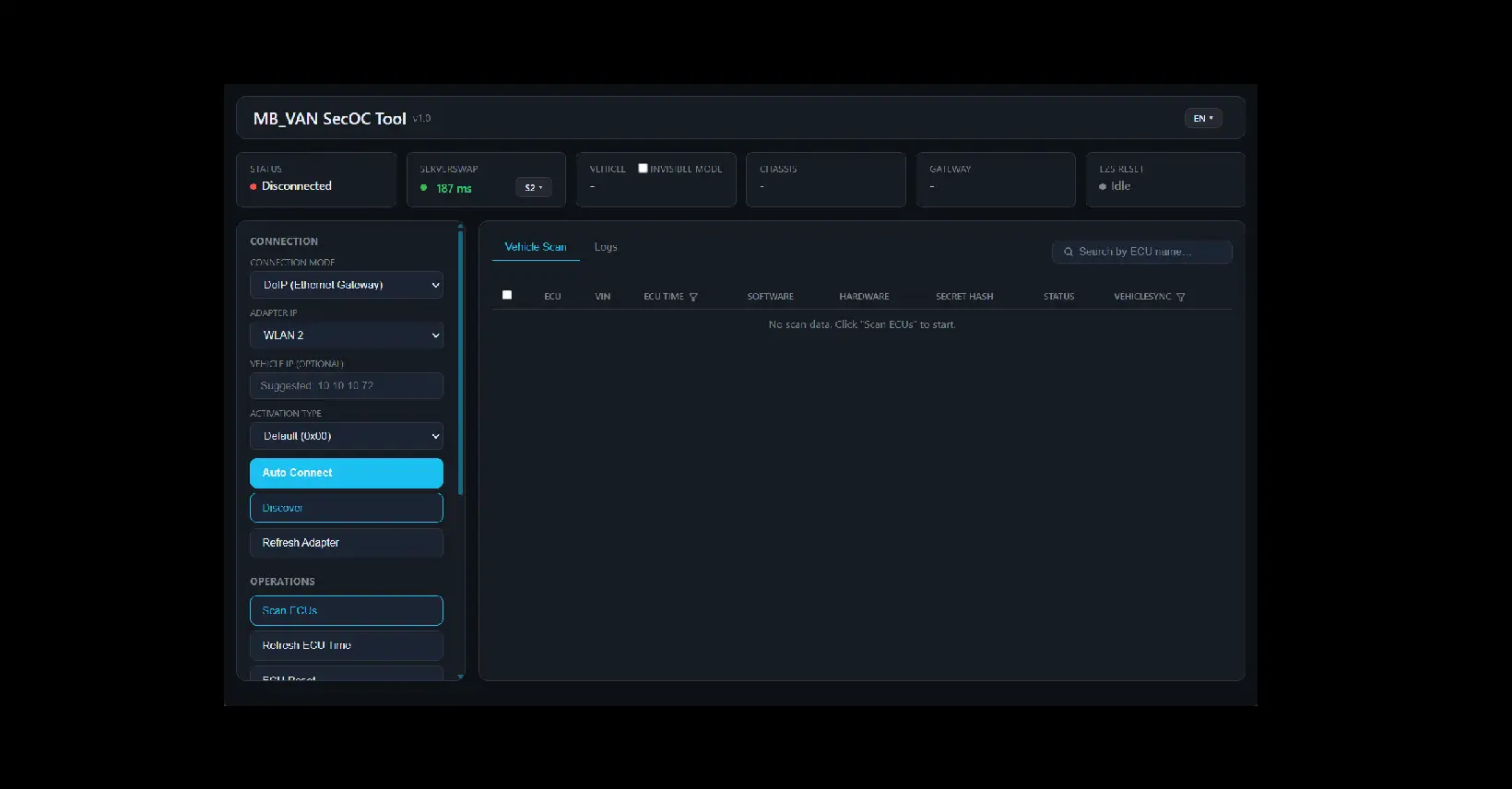This screenshot has width=1512, height=789.
Task: Open the Logs tab
Action: pos(606,247)
